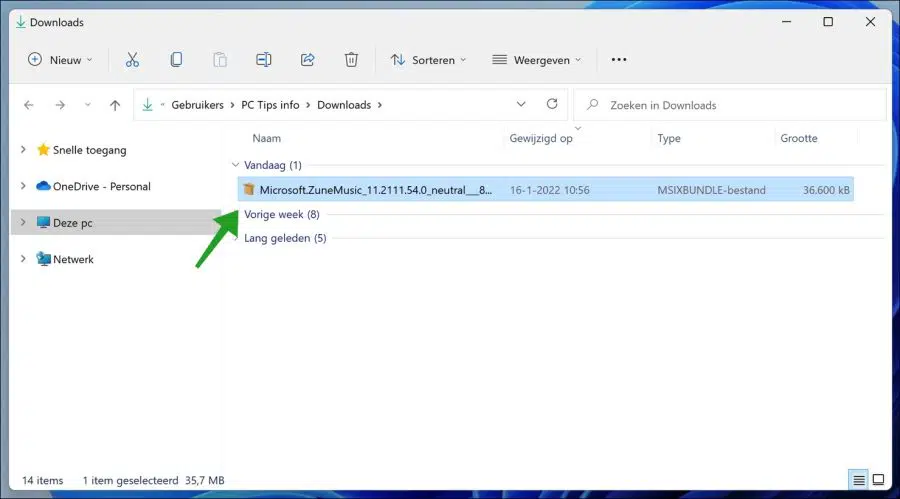900x499 pixels.
Task: Click the Gebruikers breadcrumb
Action: pyautogui.click(x=197, y=105)
